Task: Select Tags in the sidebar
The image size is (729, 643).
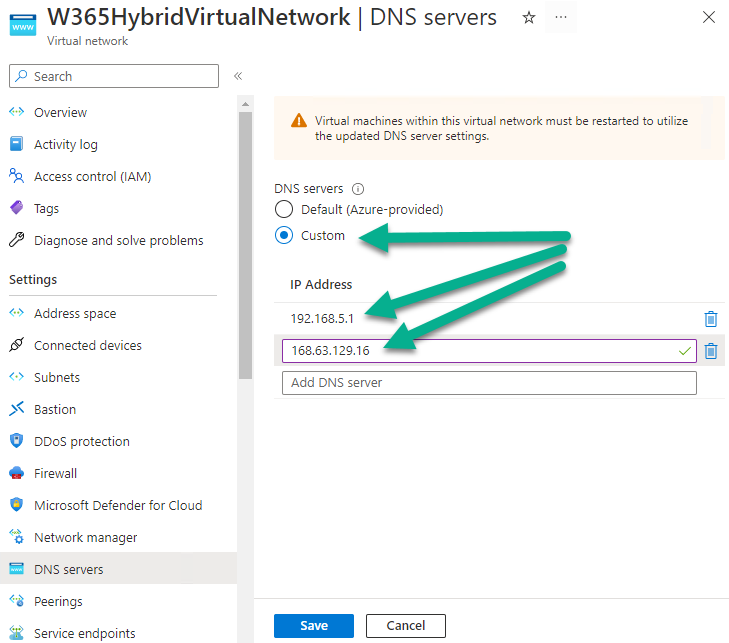Action: tap(46, 209)
